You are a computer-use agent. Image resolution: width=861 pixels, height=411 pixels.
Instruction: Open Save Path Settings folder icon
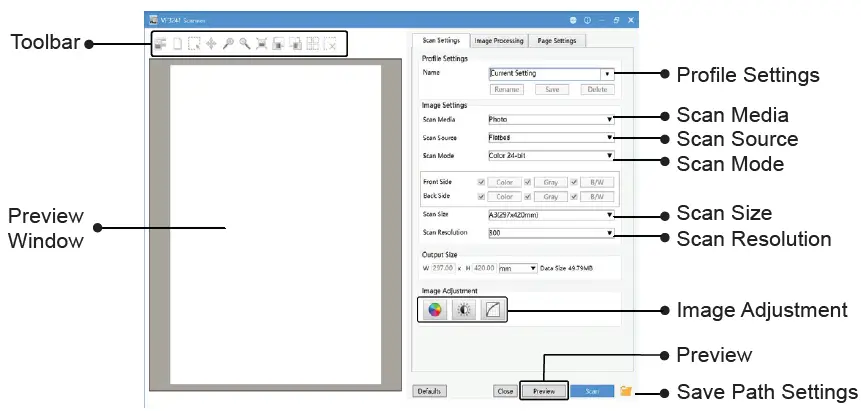[626, 391]
